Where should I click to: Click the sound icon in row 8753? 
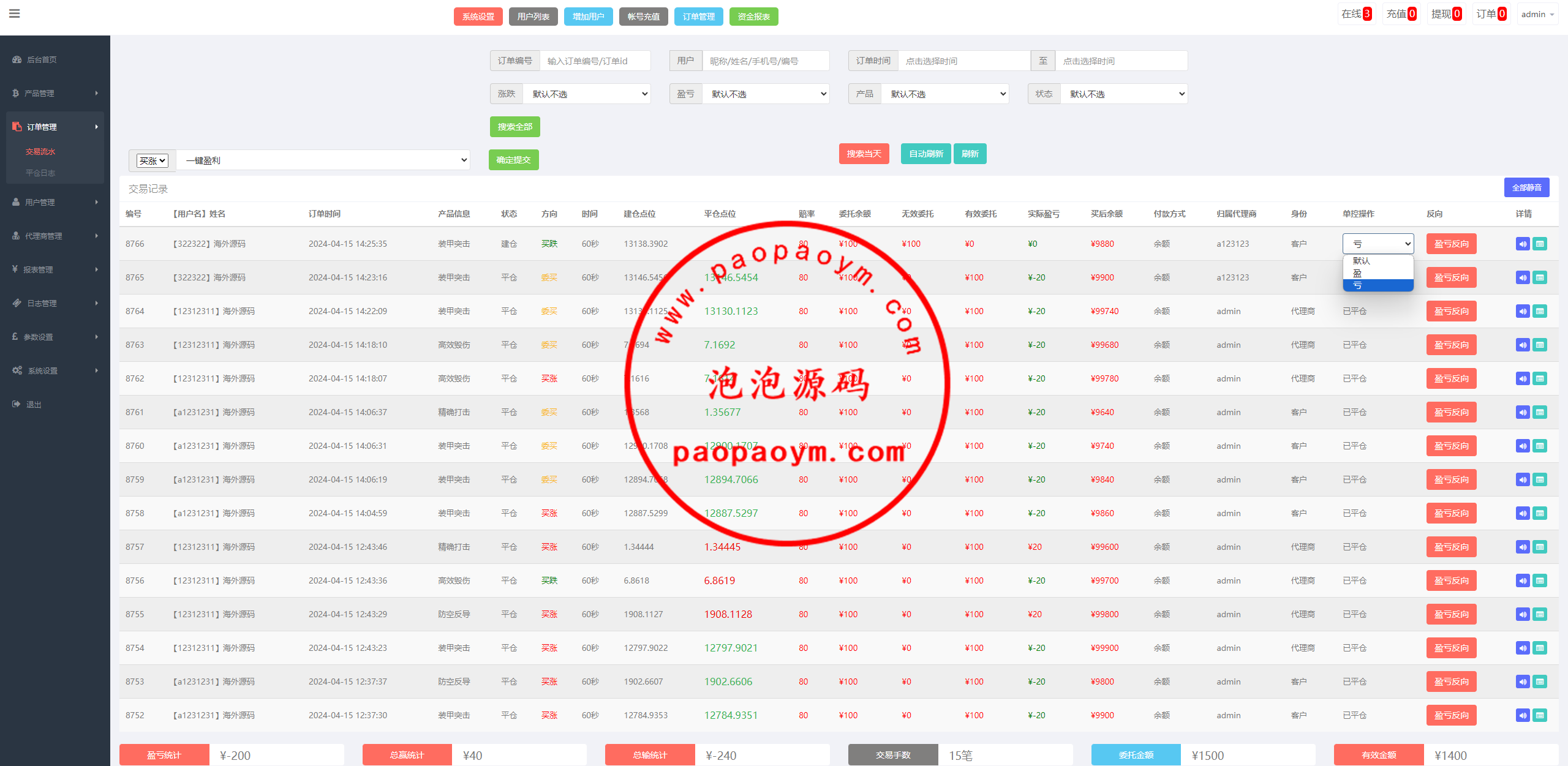[1523, 682]
